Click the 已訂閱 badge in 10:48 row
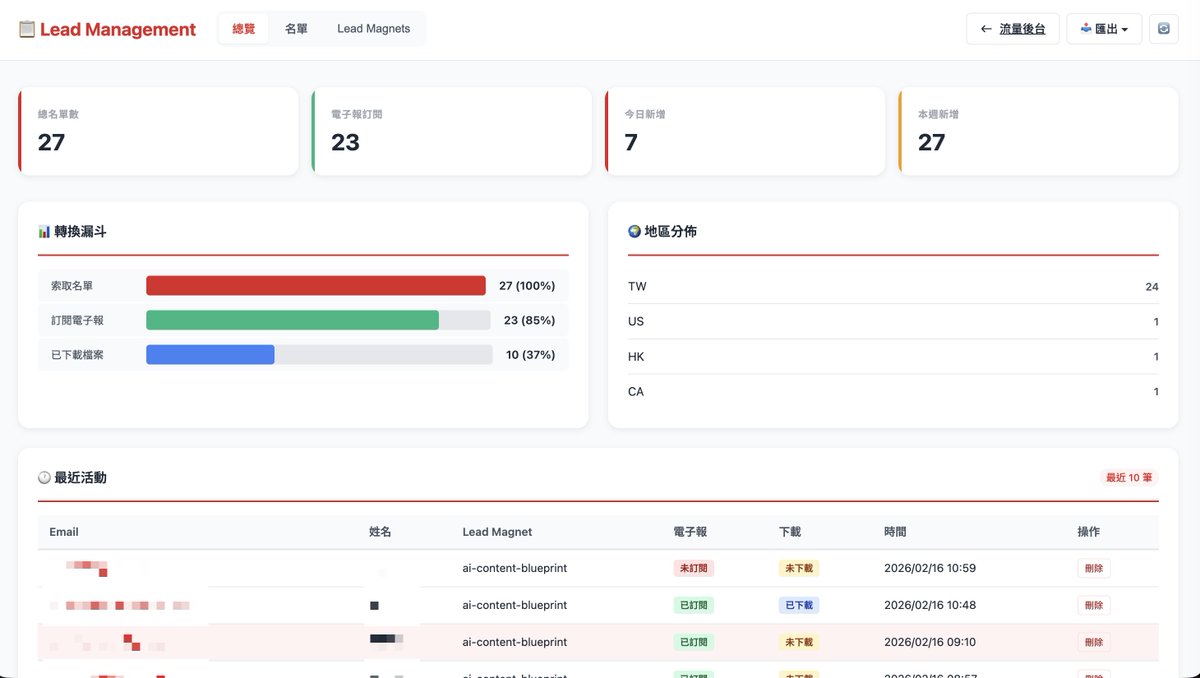The height and width of the screenshot is (678, 1200). (694, 605)
